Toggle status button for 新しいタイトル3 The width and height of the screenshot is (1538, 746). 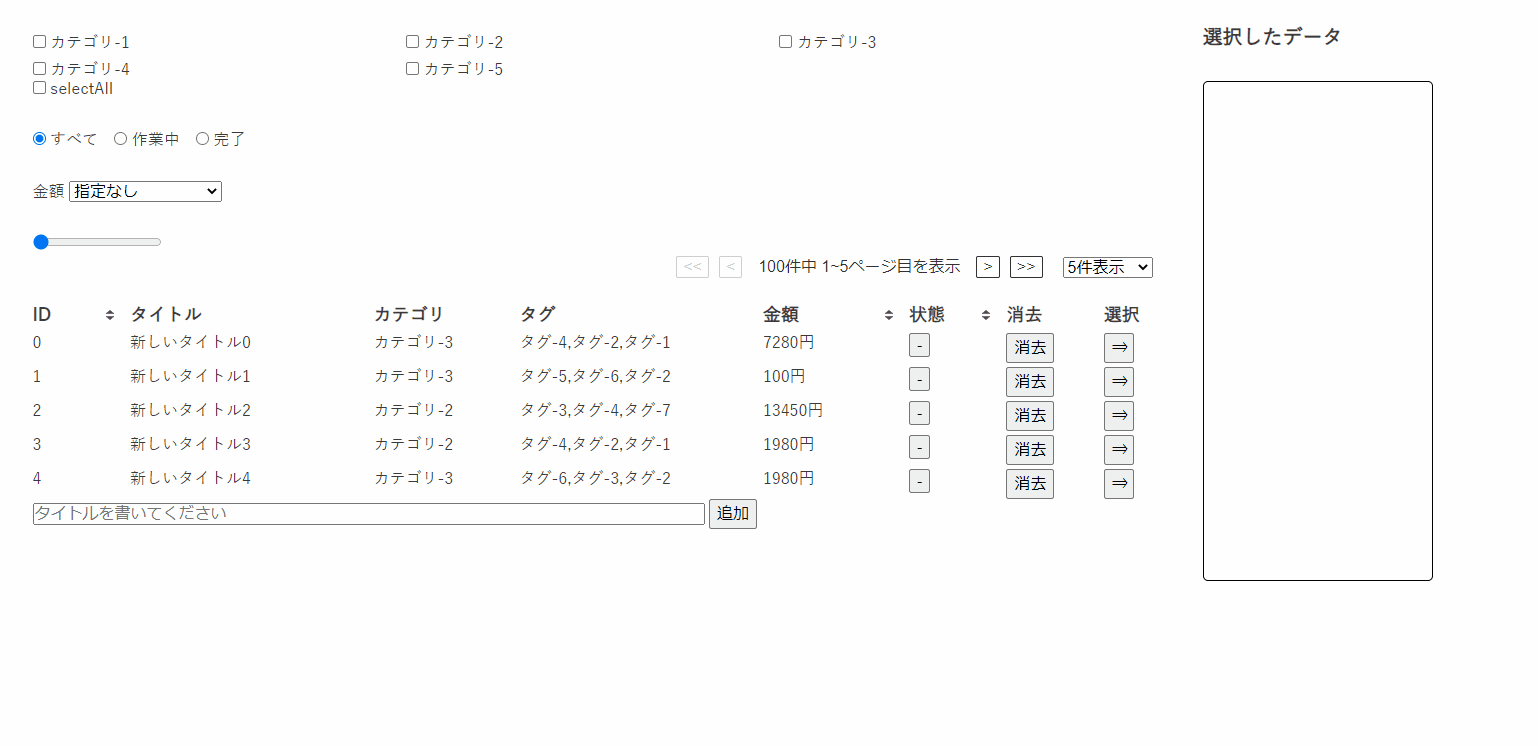point(919,448)
